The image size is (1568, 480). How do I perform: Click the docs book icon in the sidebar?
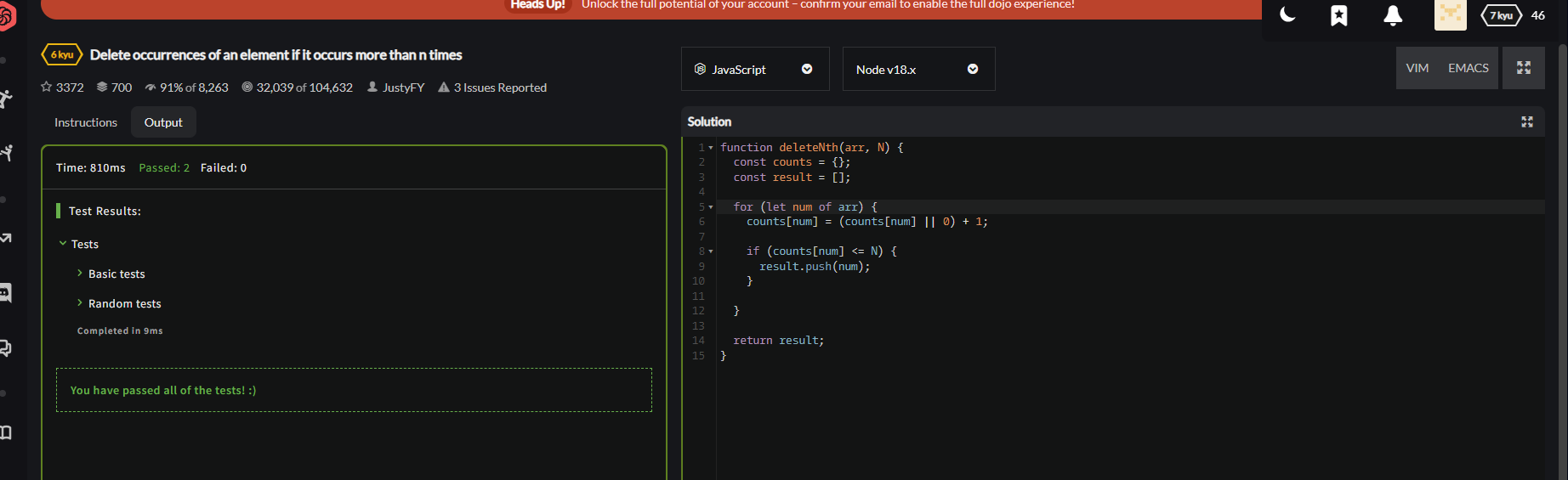[x=6, y=432]
